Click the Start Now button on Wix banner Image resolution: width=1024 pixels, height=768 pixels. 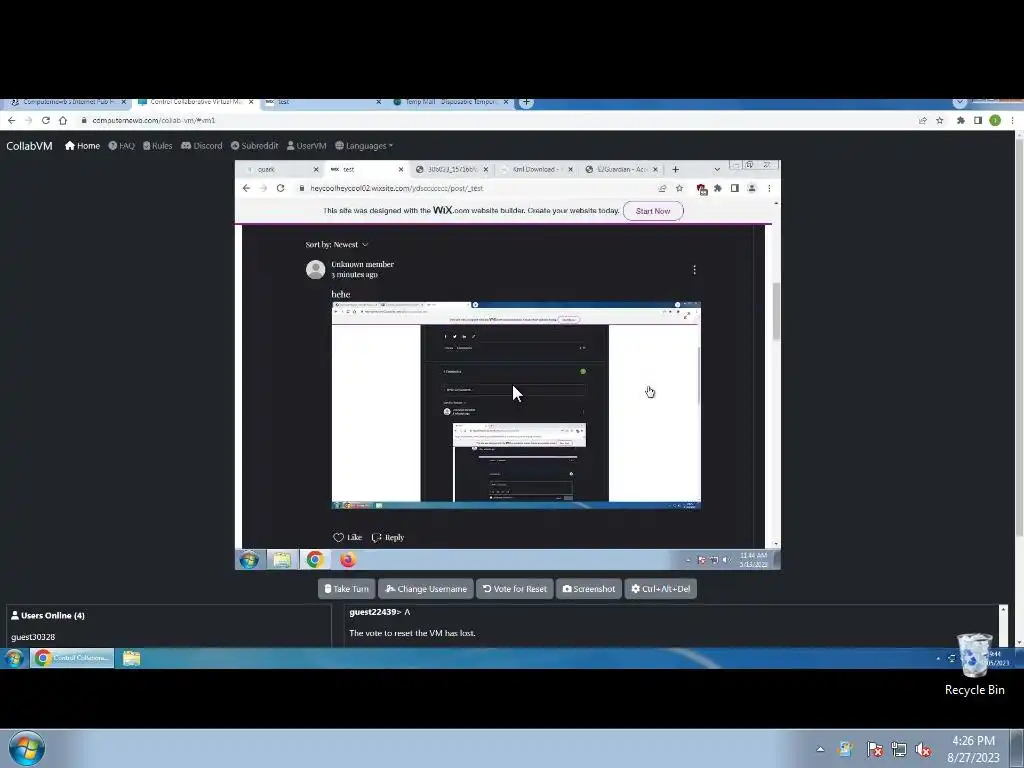(x=653, y=211)
